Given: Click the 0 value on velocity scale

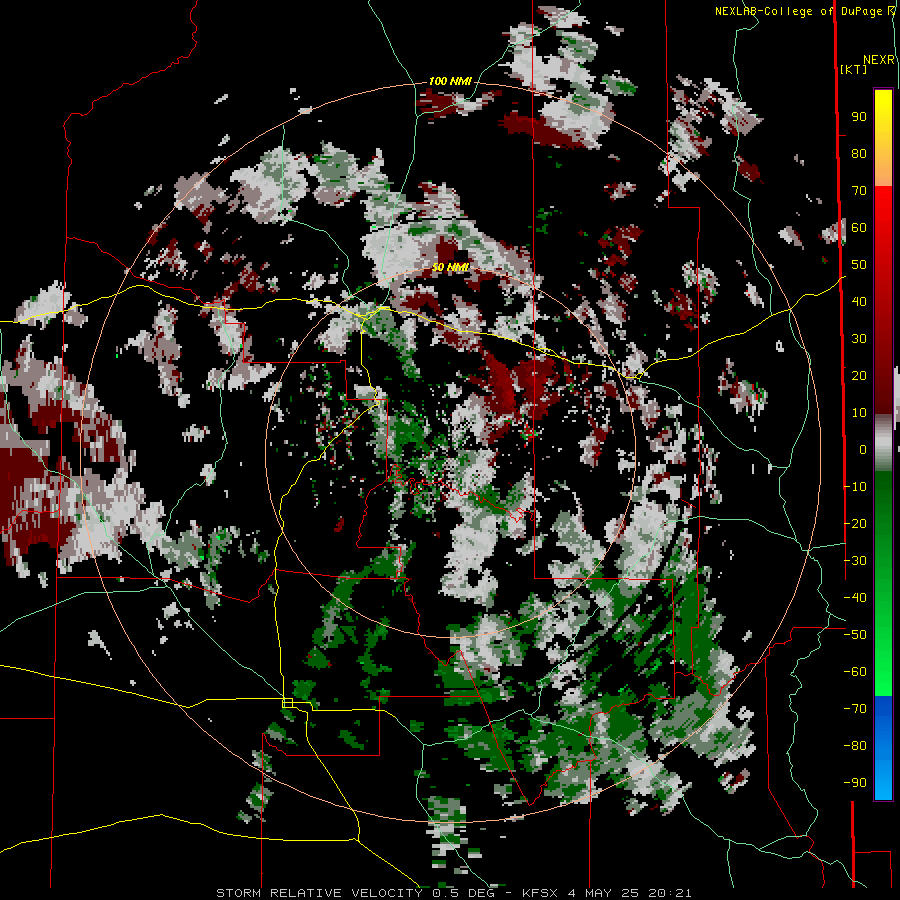Looking at the screenshot, I should pyautogui.click(x=863, y=450).
